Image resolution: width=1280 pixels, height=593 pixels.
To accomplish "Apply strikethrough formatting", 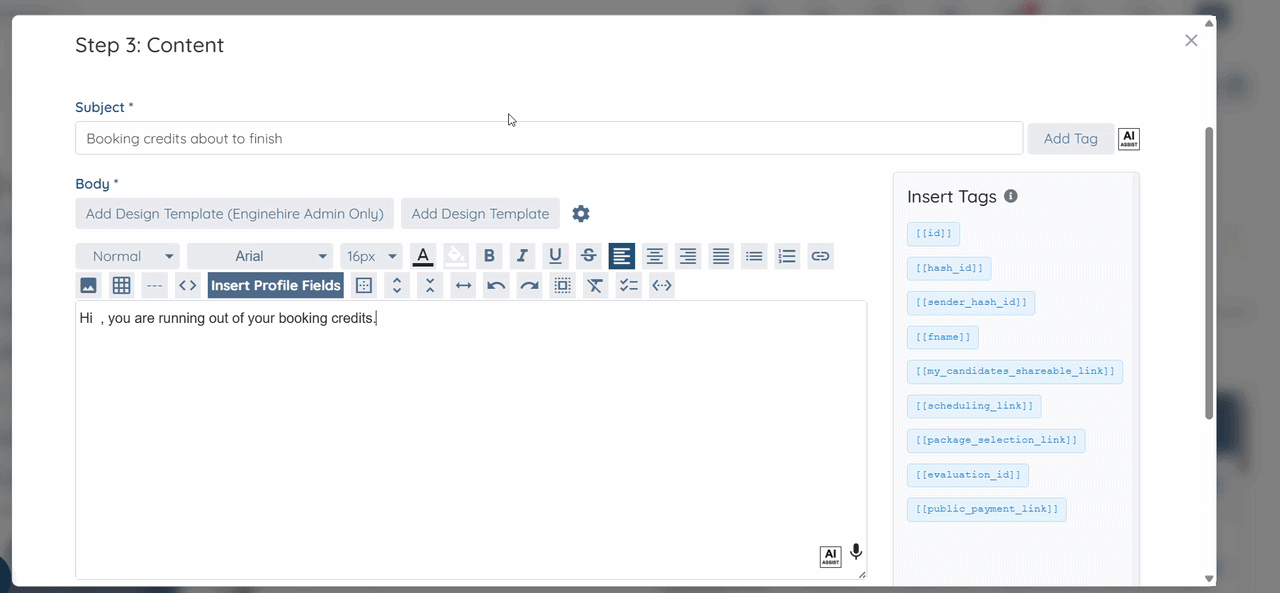I will coord(588,256).
